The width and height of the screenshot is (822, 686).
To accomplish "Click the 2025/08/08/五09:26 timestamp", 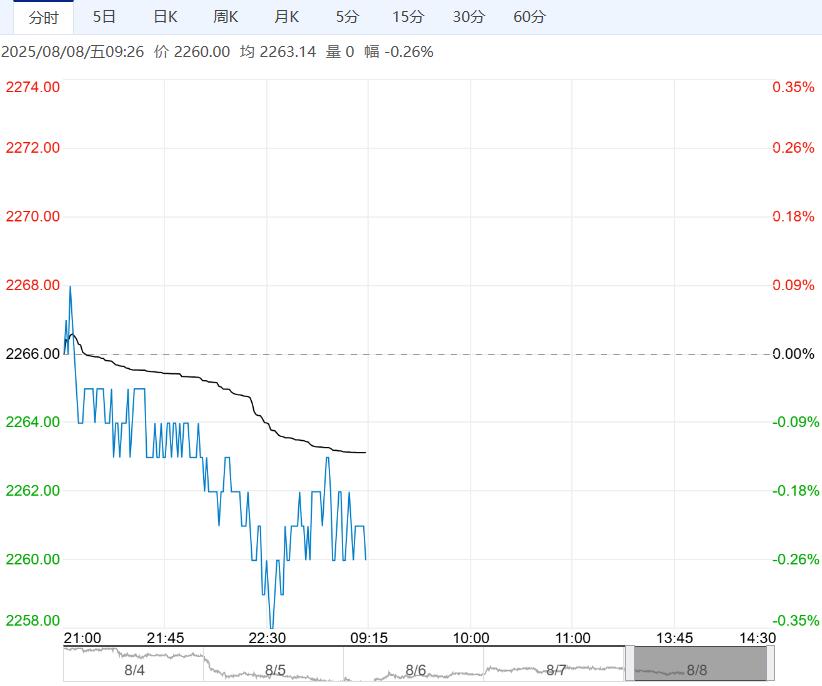I will point(72,52).
